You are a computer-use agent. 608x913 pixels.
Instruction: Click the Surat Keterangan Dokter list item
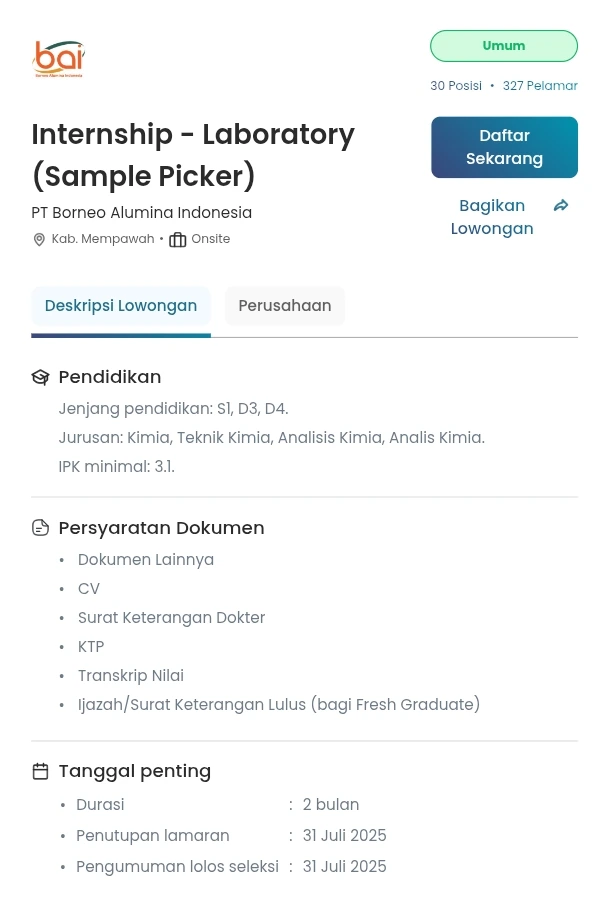click(171, 617)
